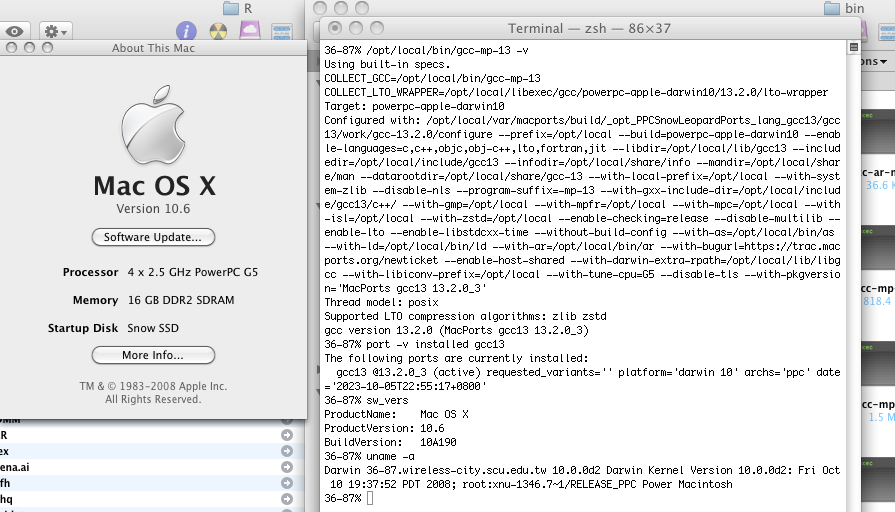Screen dimensions: 895x512
Task: Click the Version 10.6 text
Action: pyautogui.click(x=153, y=209)
